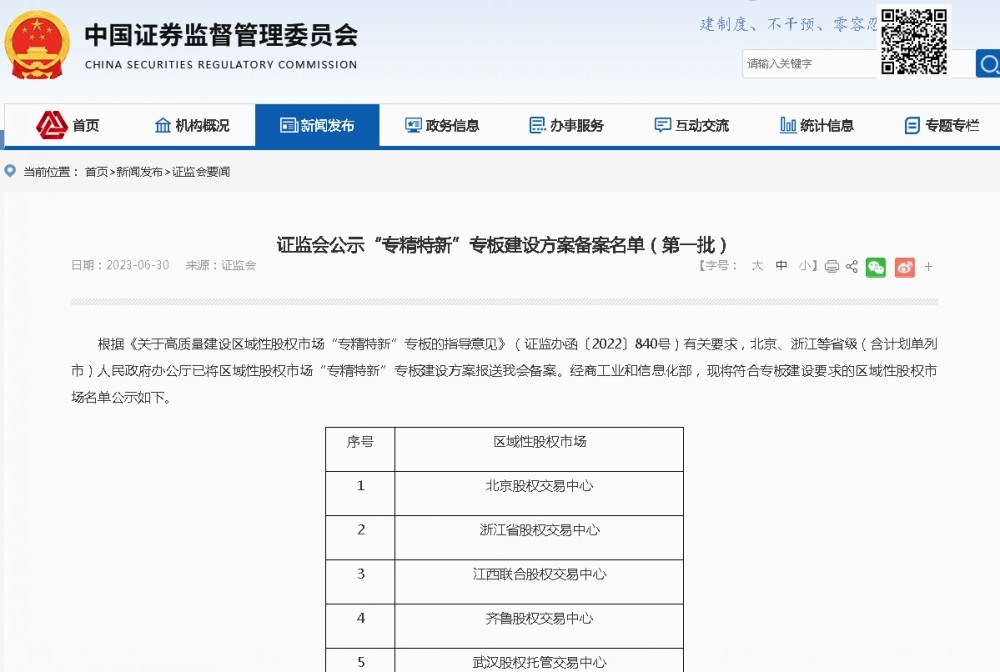The image size is (1000, 672).
Task: Click the bar chart icon beside 统计信息
Action: 788,125
